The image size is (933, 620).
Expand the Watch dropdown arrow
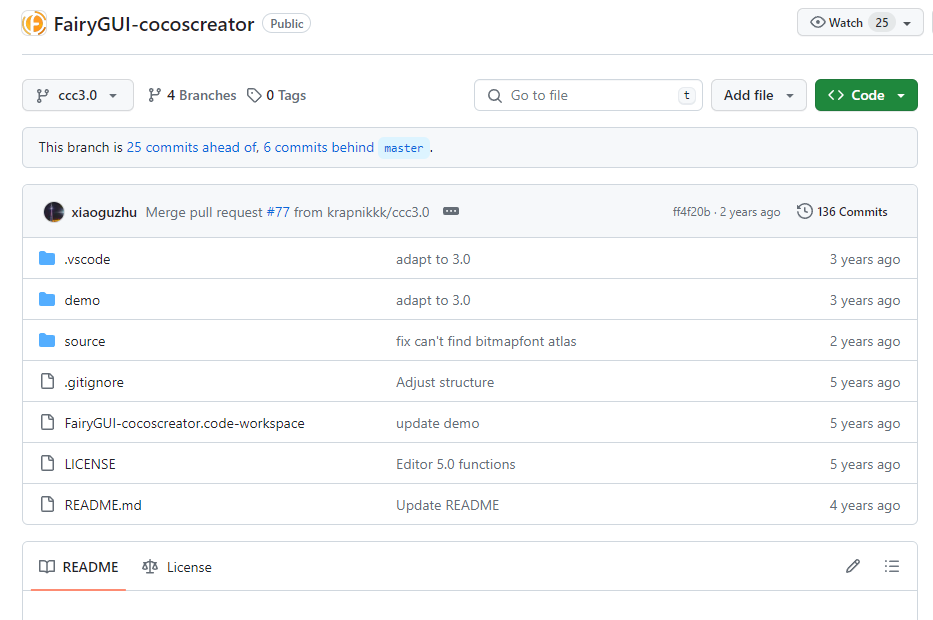click(x=907, y=23)
